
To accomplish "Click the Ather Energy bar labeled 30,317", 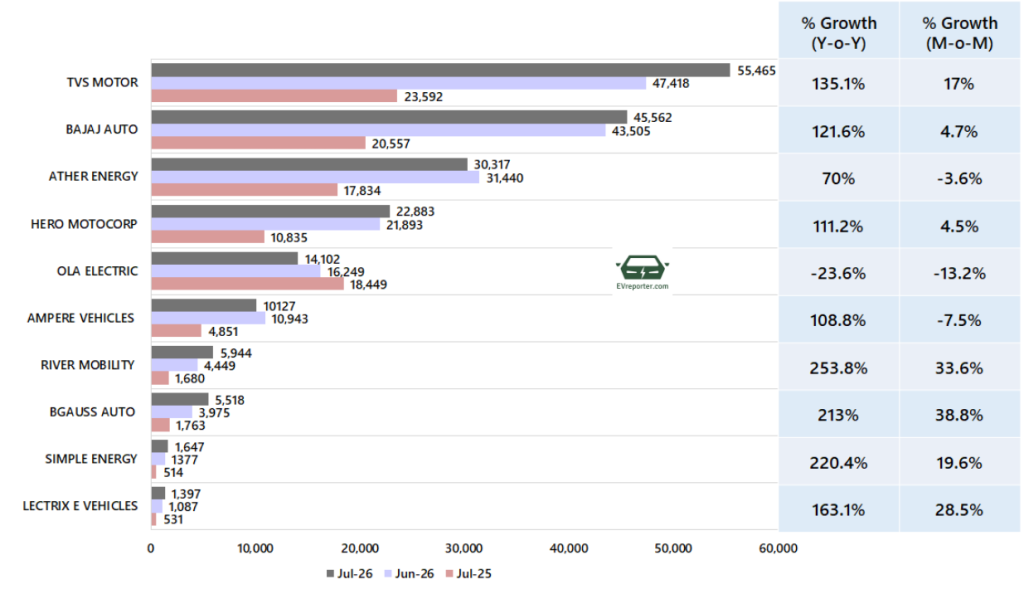I will pyautogui.click(x=310, y=164).
